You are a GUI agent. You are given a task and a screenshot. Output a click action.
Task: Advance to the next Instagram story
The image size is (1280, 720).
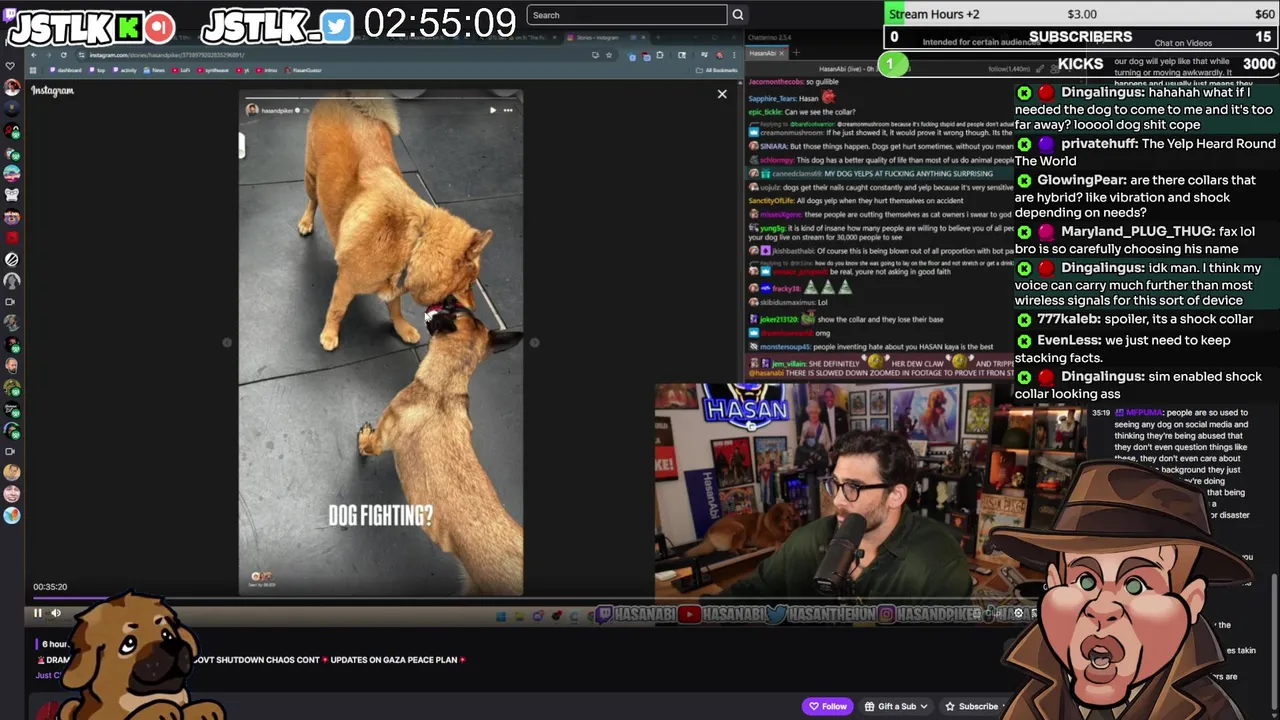coord(534,343)
